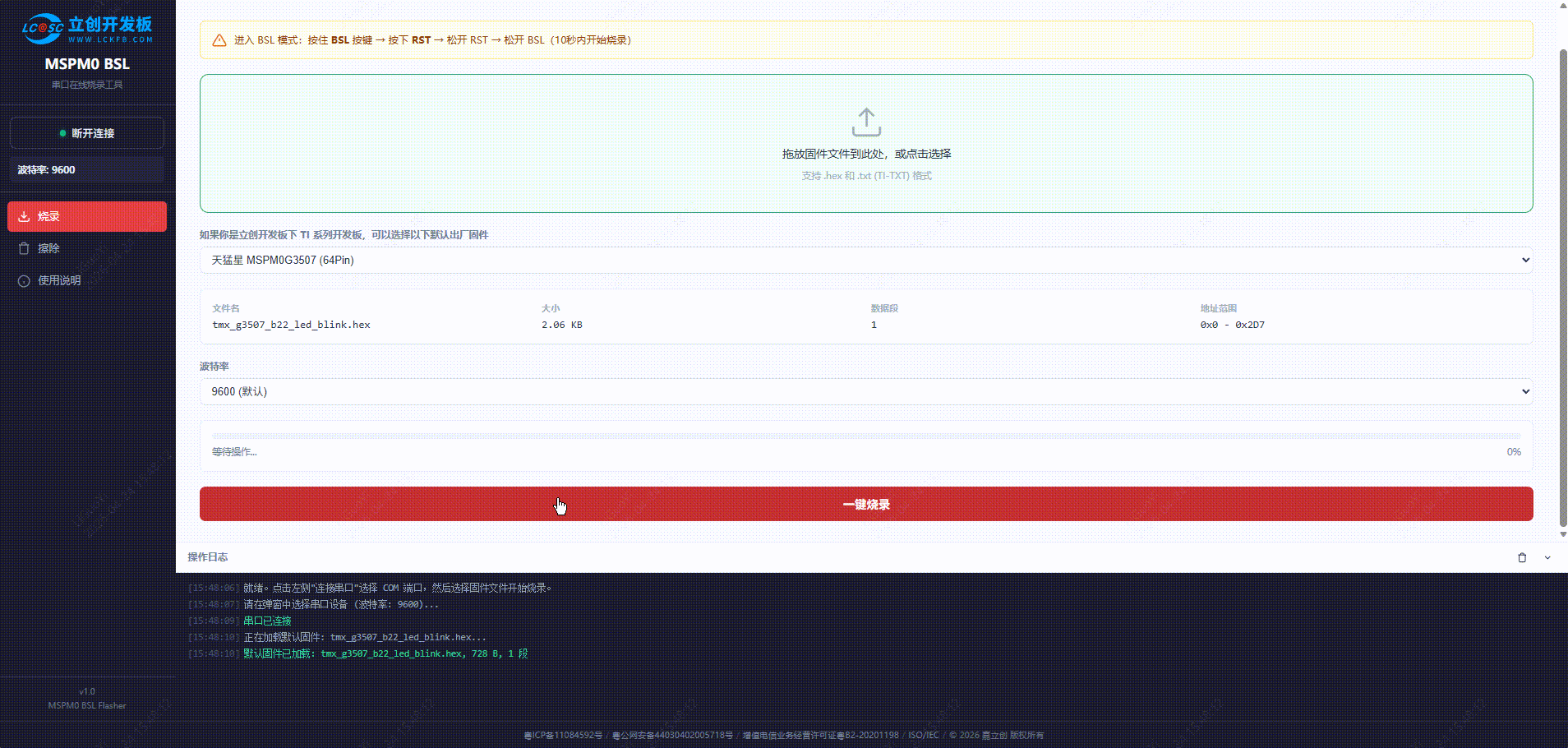
Task: Open the default firmware board dropdown
Action: (x=866, y=260)
